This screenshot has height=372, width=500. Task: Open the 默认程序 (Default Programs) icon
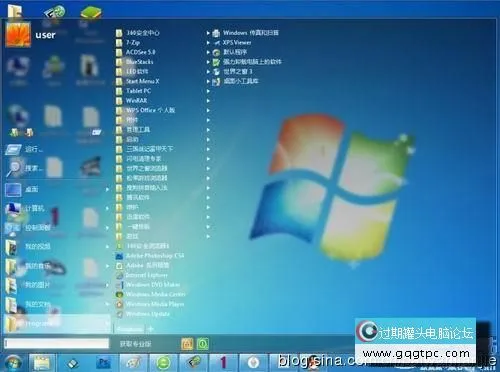coord(216,52)
